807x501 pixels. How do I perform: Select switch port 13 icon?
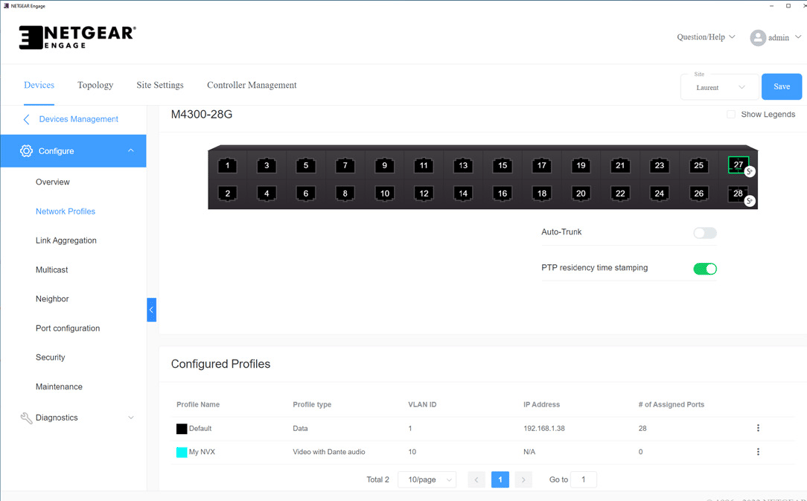coord(463,165)
